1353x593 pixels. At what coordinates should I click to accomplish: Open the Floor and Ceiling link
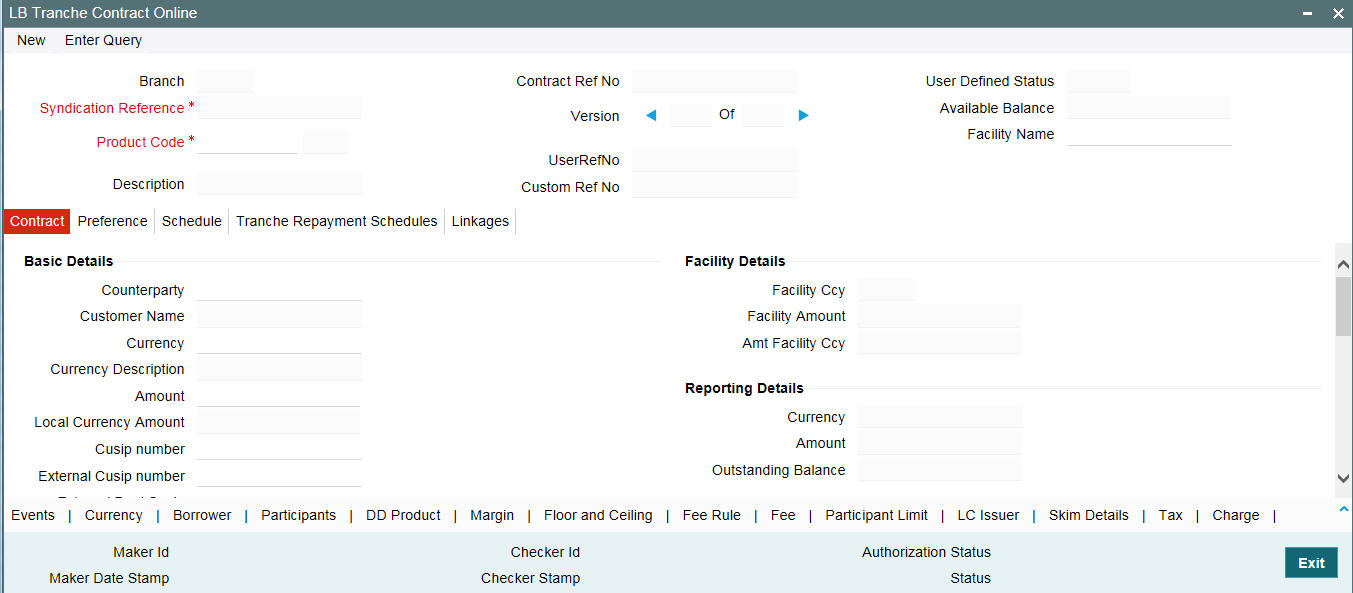pos(598,515)
